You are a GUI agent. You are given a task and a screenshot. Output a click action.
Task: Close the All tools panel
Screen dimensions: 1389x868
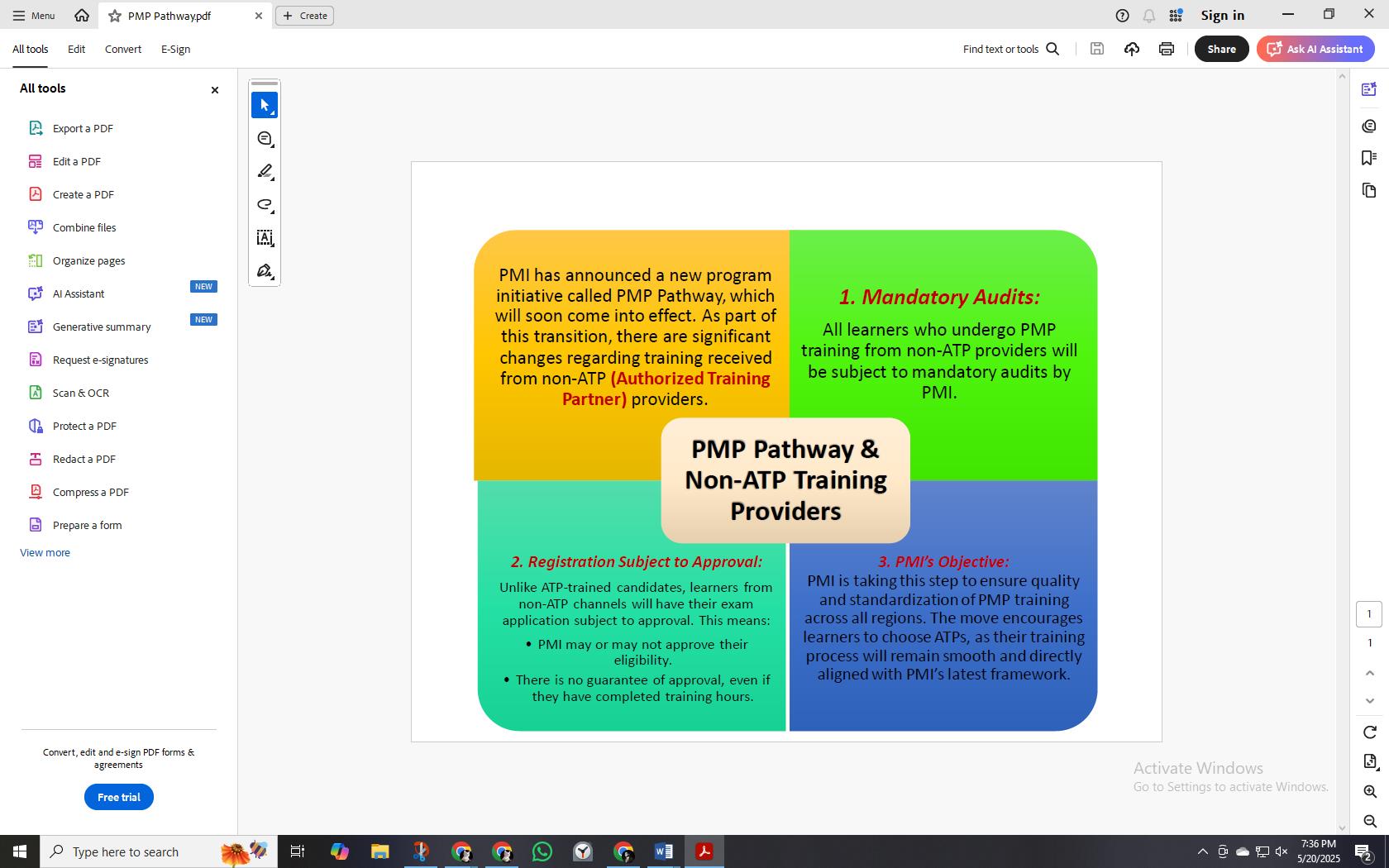(x=215, y=90)
